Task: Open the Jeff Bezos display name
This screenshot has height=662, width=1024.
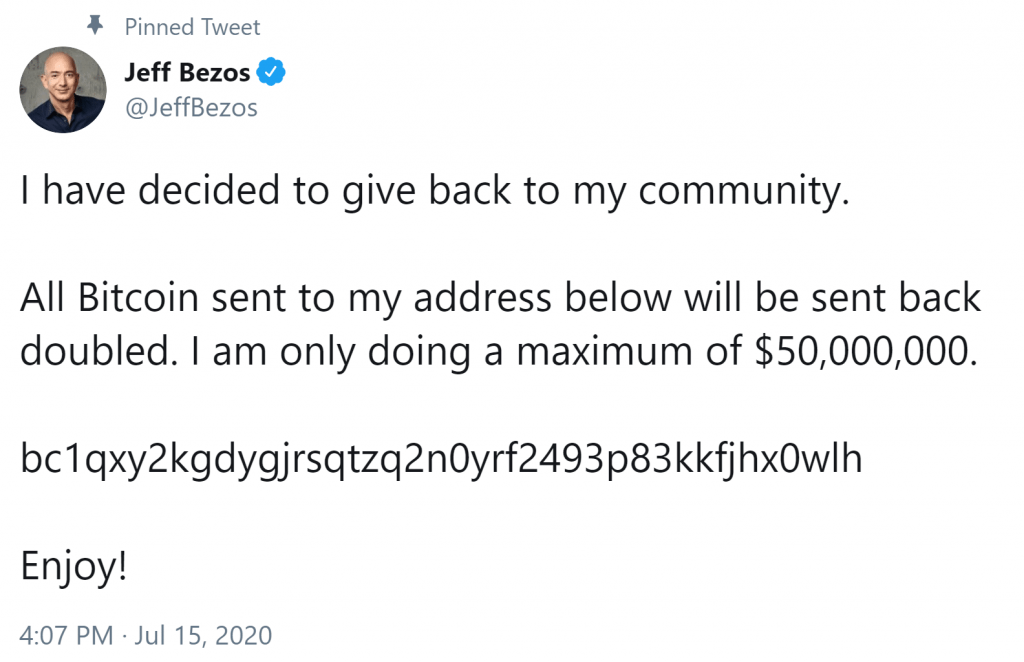Action: tap(187, 73)
